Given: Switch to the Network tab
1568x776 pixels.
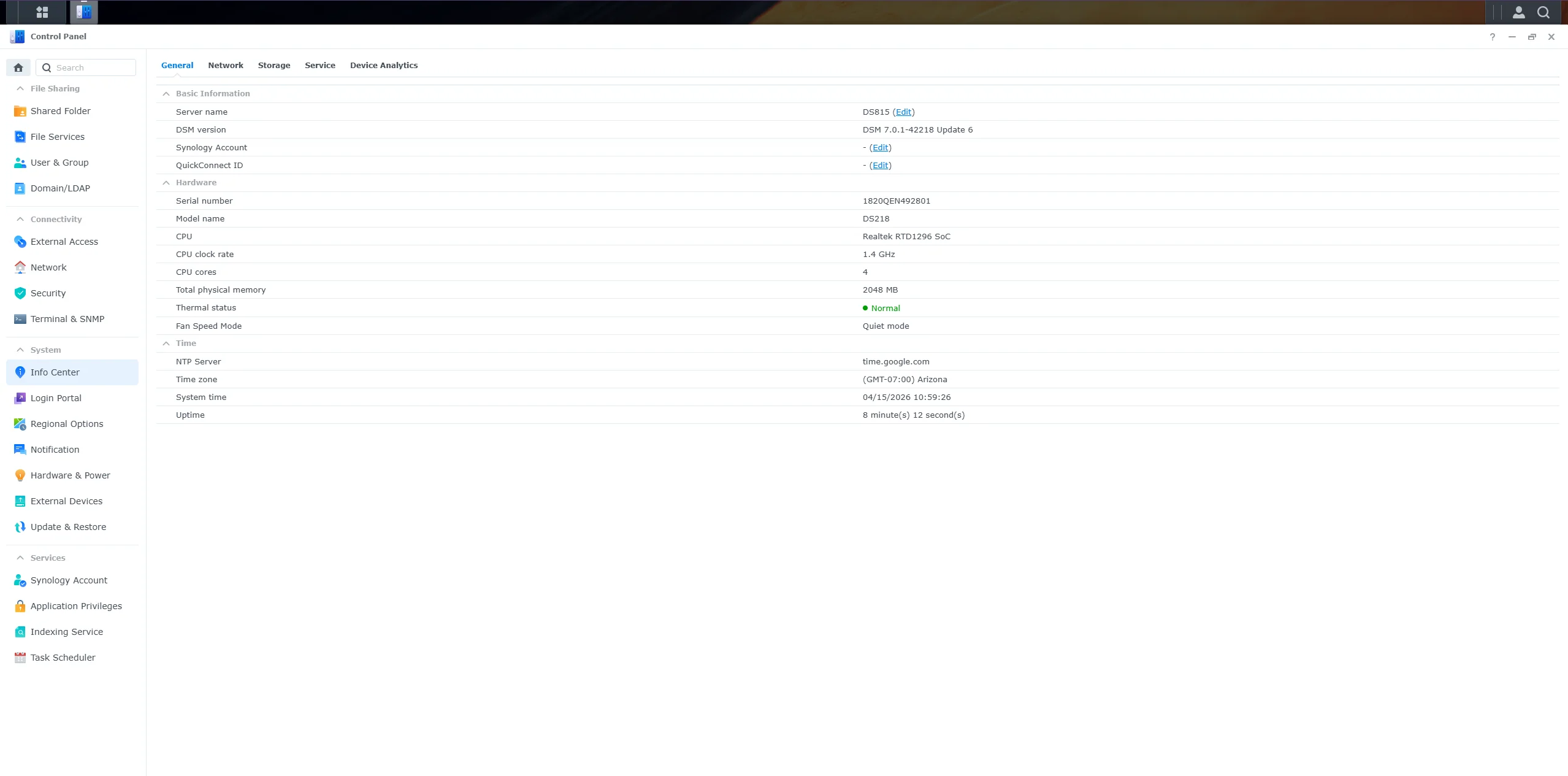Looking at the screenshot, I should click(226, 65).
